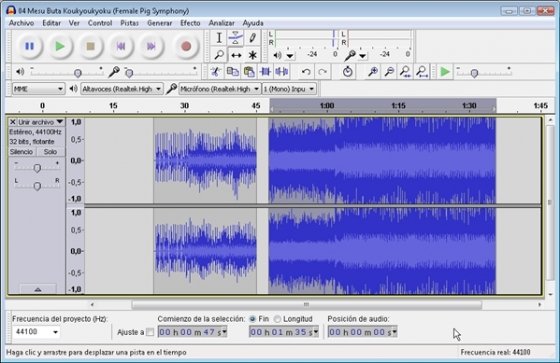The width and height of the screenshot is (560, 363).
Task: Click the selection start time field
Action: coord(192,332)
